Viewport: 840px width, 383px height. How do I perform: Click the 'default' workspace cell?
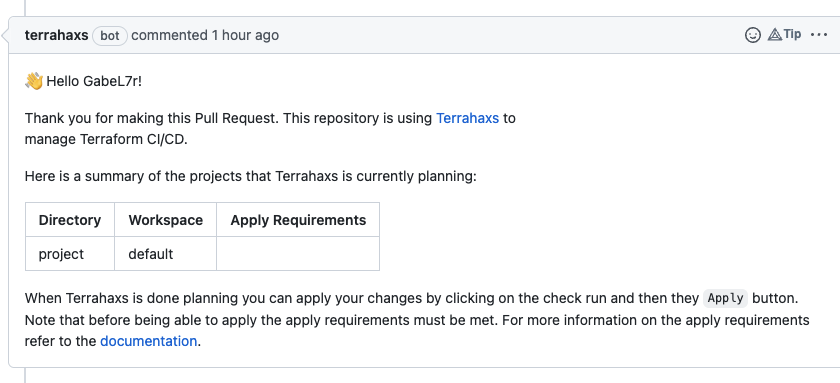click(166, 254)
